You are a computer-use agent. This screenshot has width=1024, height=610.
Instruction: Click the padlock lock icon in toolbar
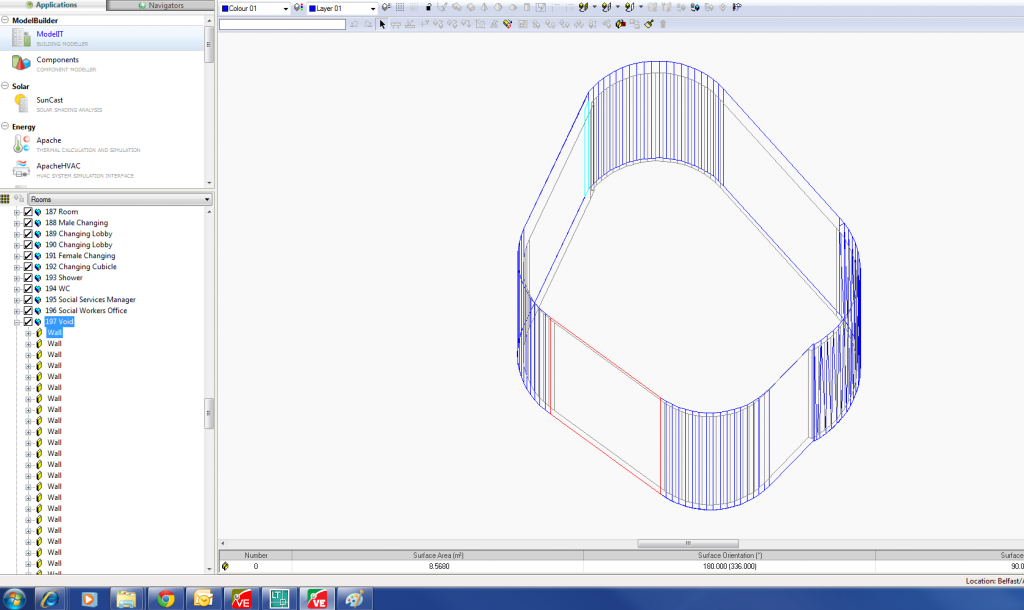(x=428, y=8)
